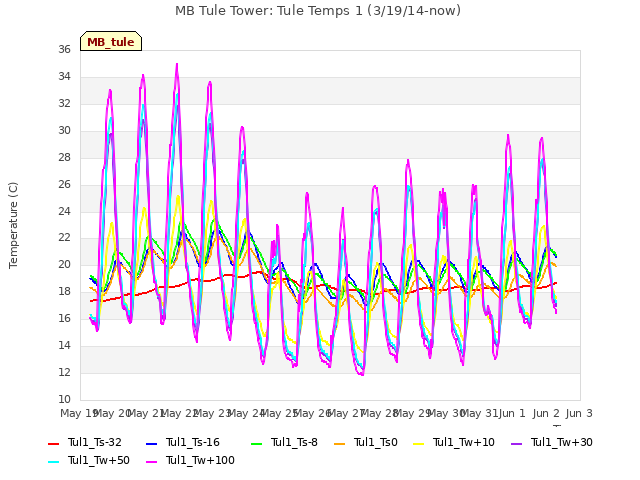Select the Tul1_Tw+50 legend label

[99, 460]
